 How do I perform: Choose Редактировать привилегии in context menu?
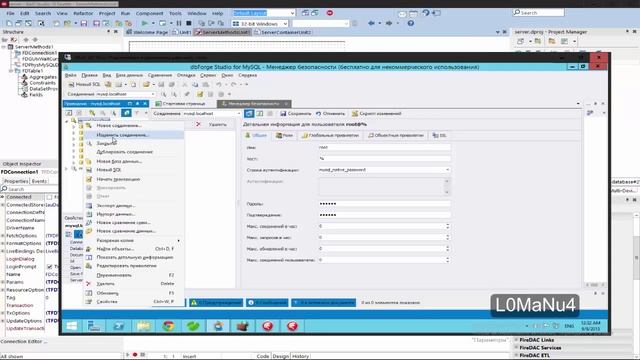click(135, 266)
